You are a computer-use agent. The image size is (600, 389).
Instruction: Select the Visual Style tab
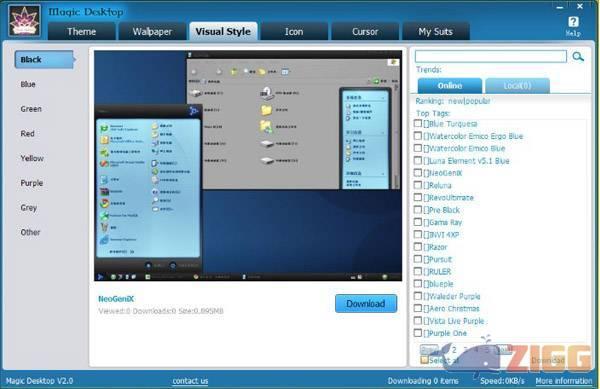[223, 31]
